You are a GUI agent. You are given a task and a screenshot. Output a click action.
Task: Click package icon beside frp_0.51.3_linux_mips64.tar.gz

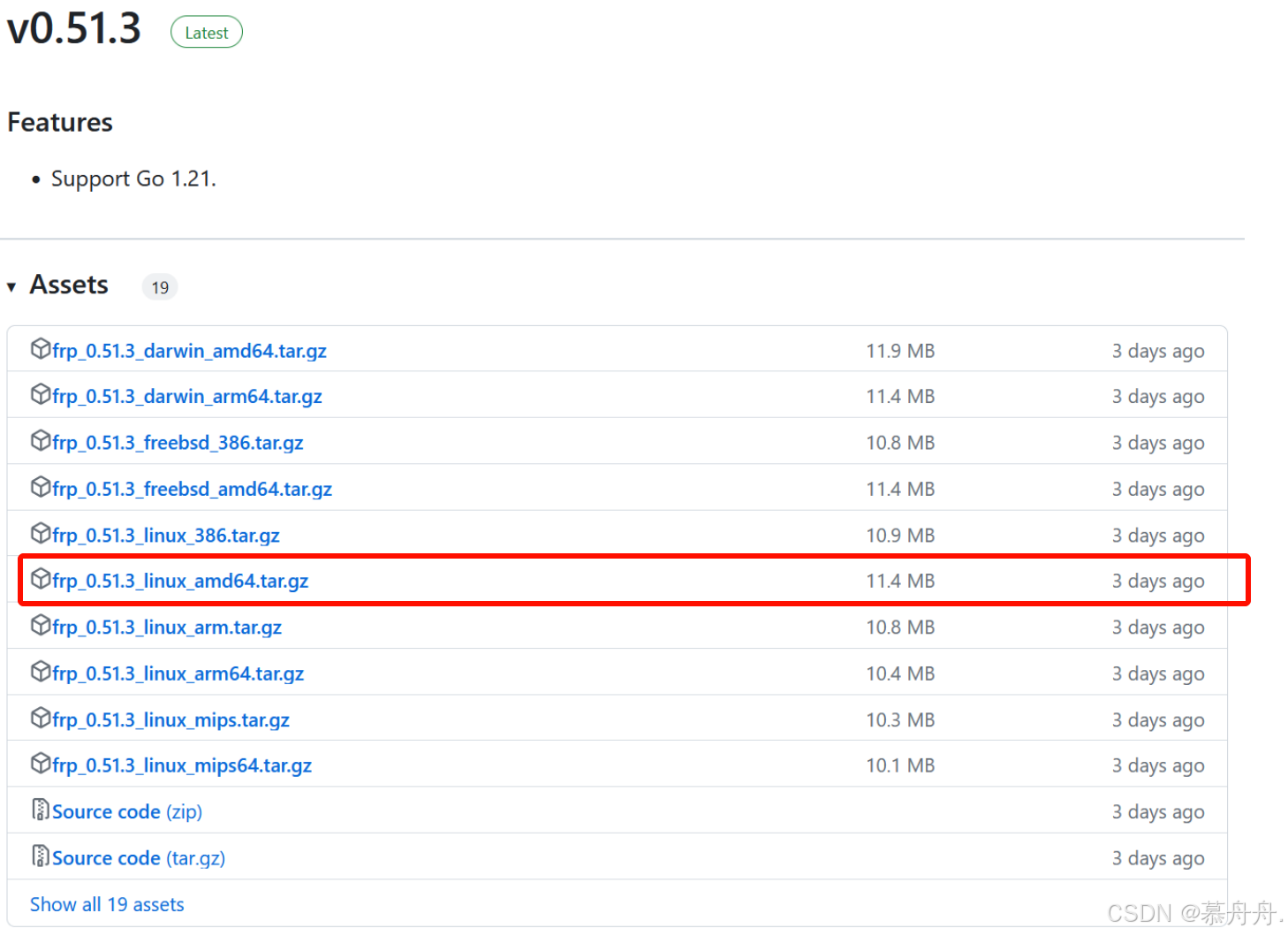41,764
